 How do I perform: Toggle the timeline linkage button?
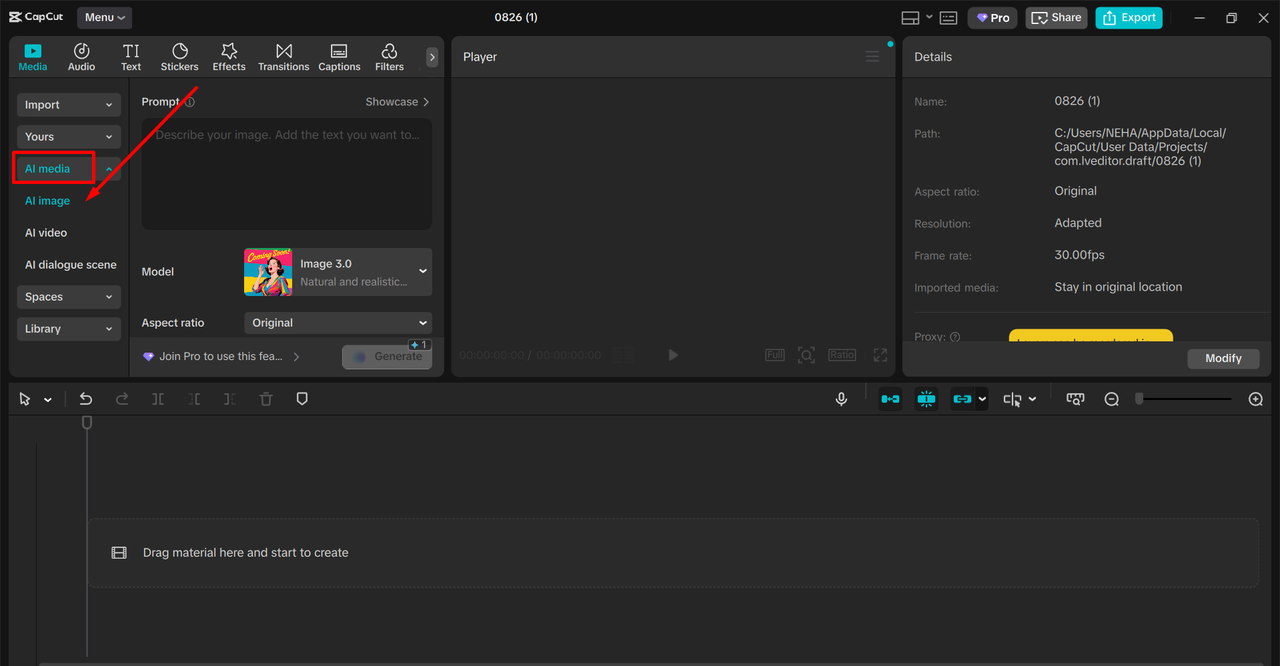(x=962, y=399)
